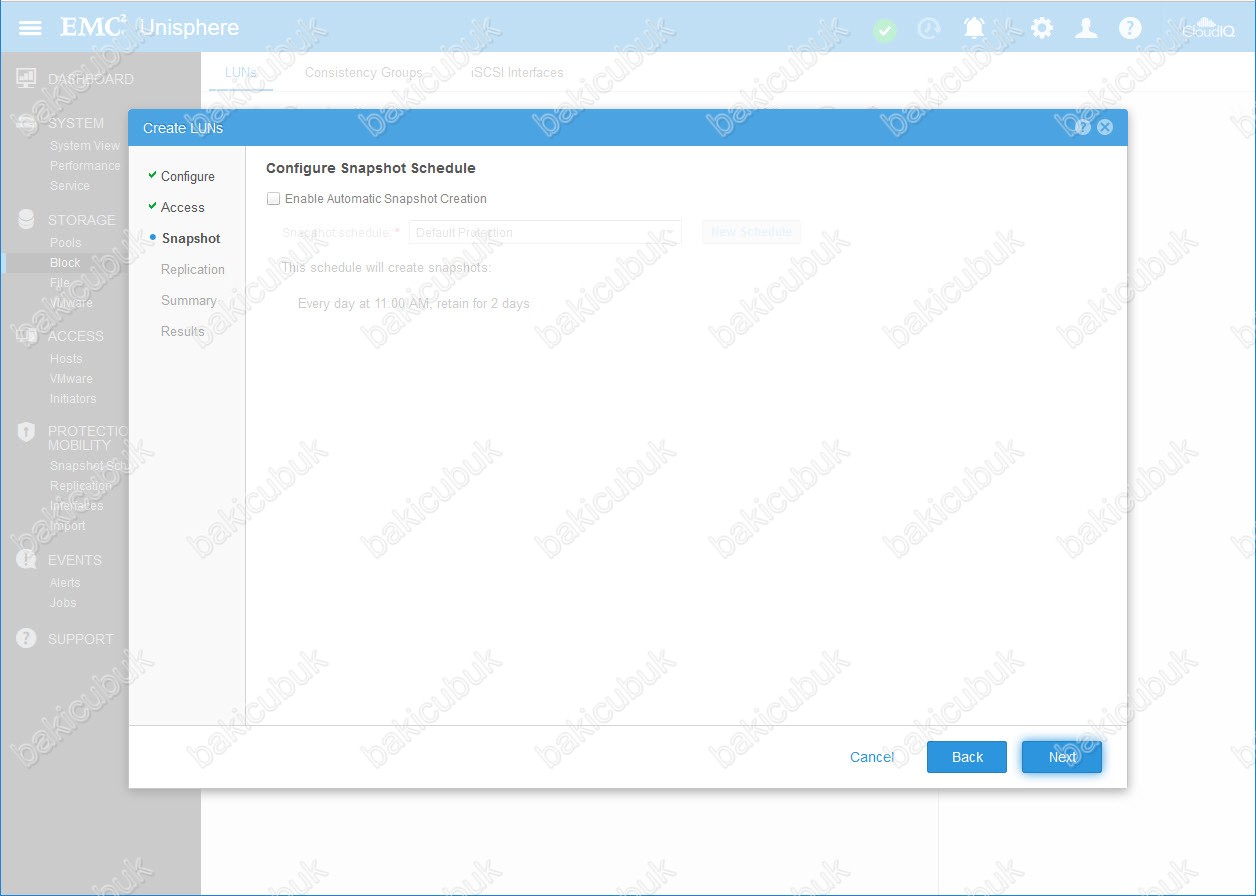Open help for the Create LUNs dialog
Screen dimensions: 1256x896
click(1083, 127)
